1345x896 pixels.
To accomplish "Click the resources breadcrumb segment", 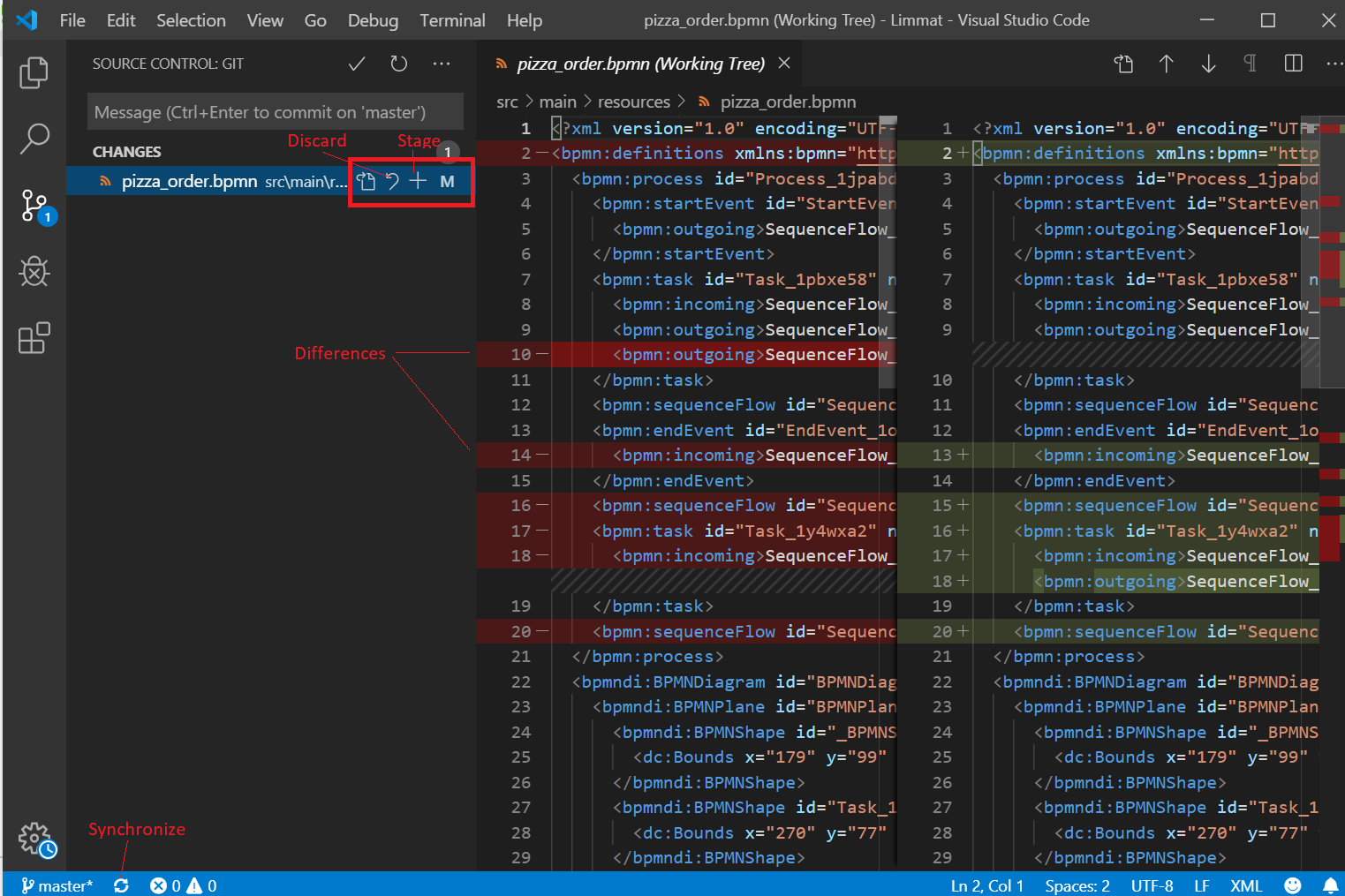I will (633, 102).
